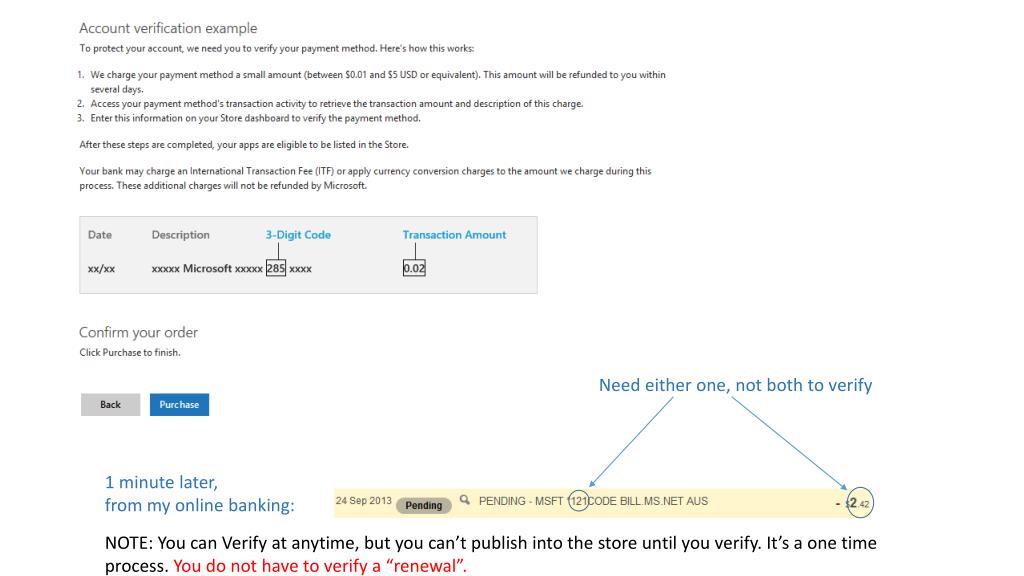This screenshot has width=1024, height=576.
Task: Click 'from my online banking:' caption
Action: tap(199, 505)
